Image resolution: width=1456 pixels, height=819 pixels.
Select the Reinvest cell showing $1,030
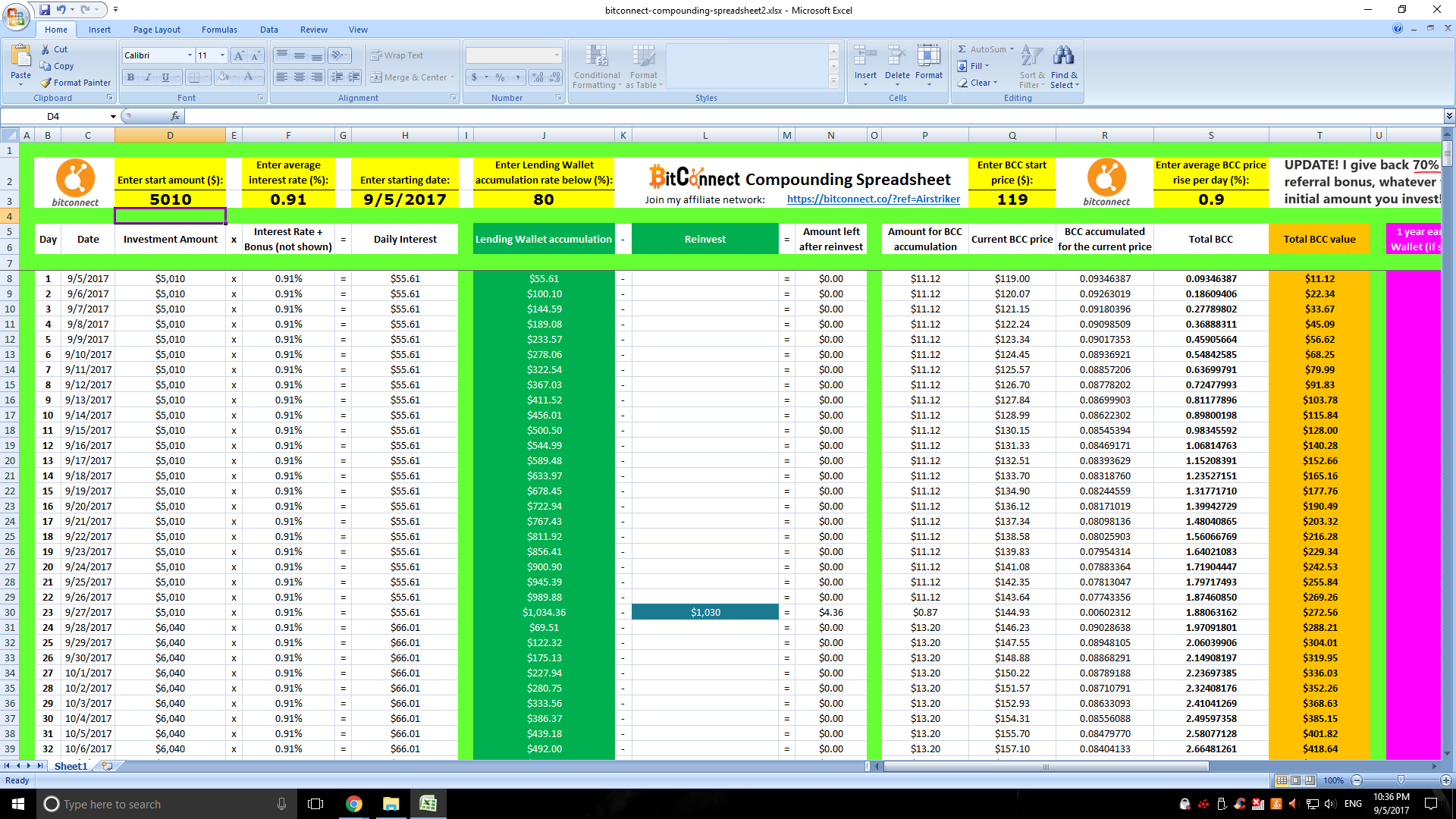(x=705, y=612)
